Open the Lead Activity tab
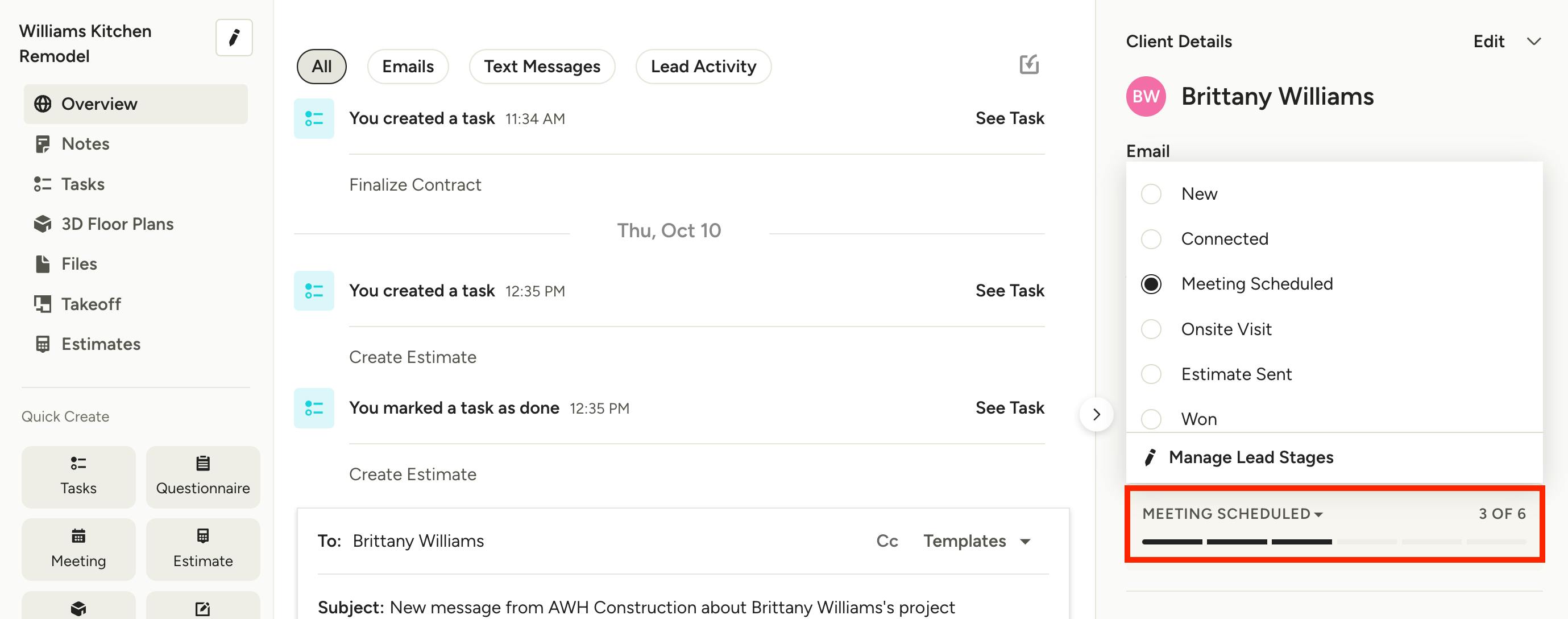The height and width of the screenshot is (619, 1568). 703,67
